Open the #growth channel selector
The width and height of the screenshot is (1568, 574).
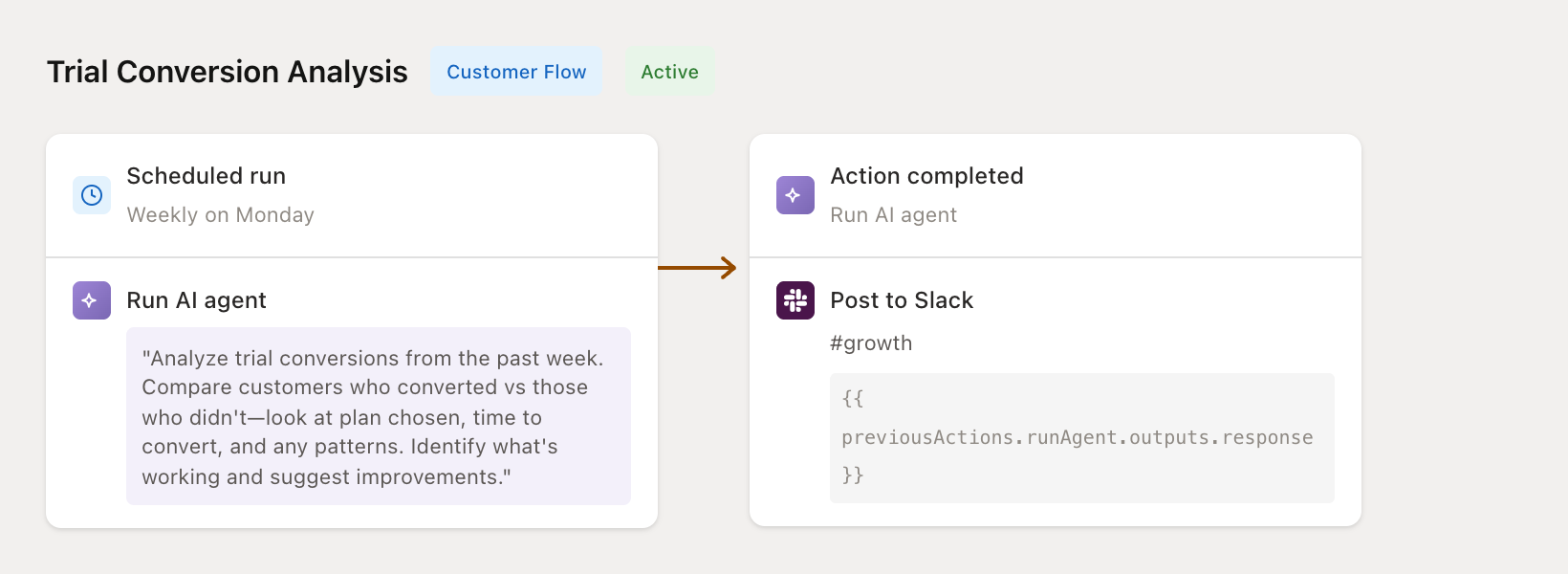point(871,342)
